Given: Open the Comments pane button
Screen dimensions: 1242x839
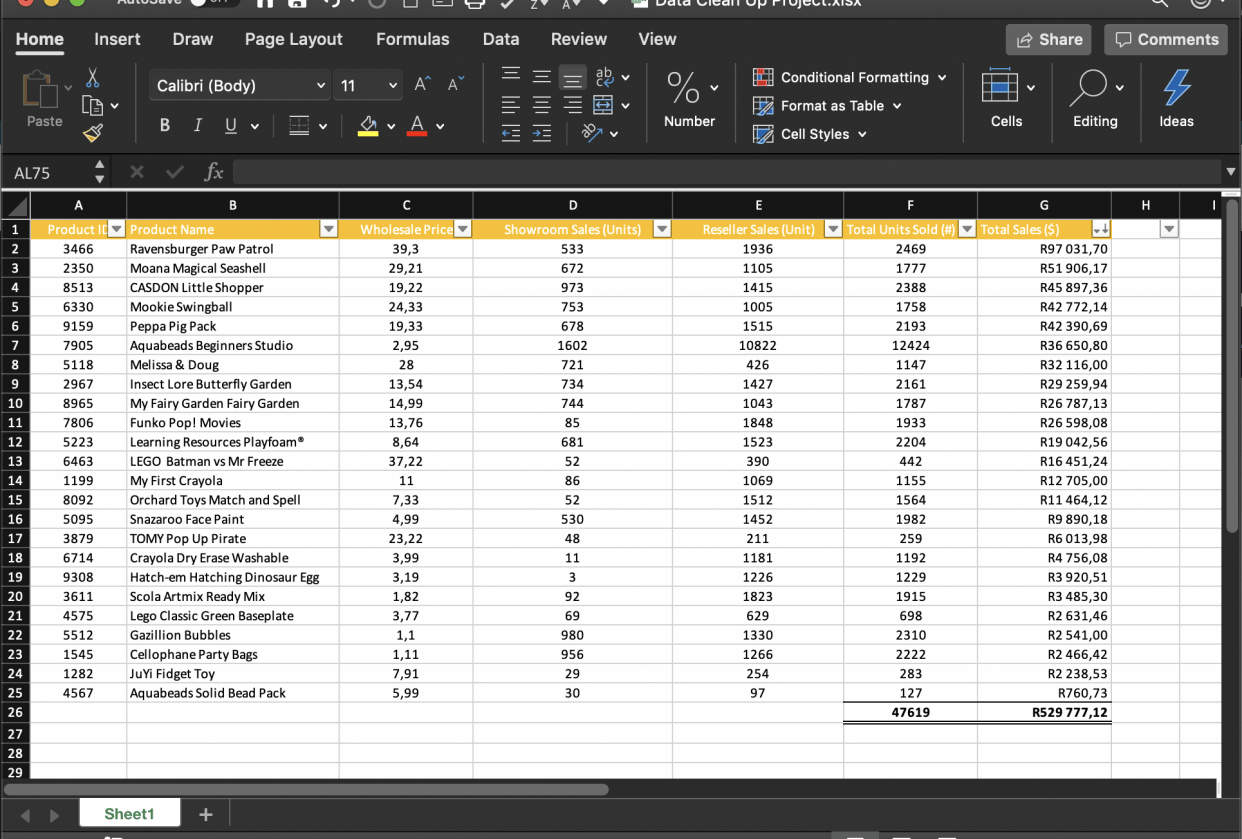Looking at the screenshot, I should click(1165, 40).
